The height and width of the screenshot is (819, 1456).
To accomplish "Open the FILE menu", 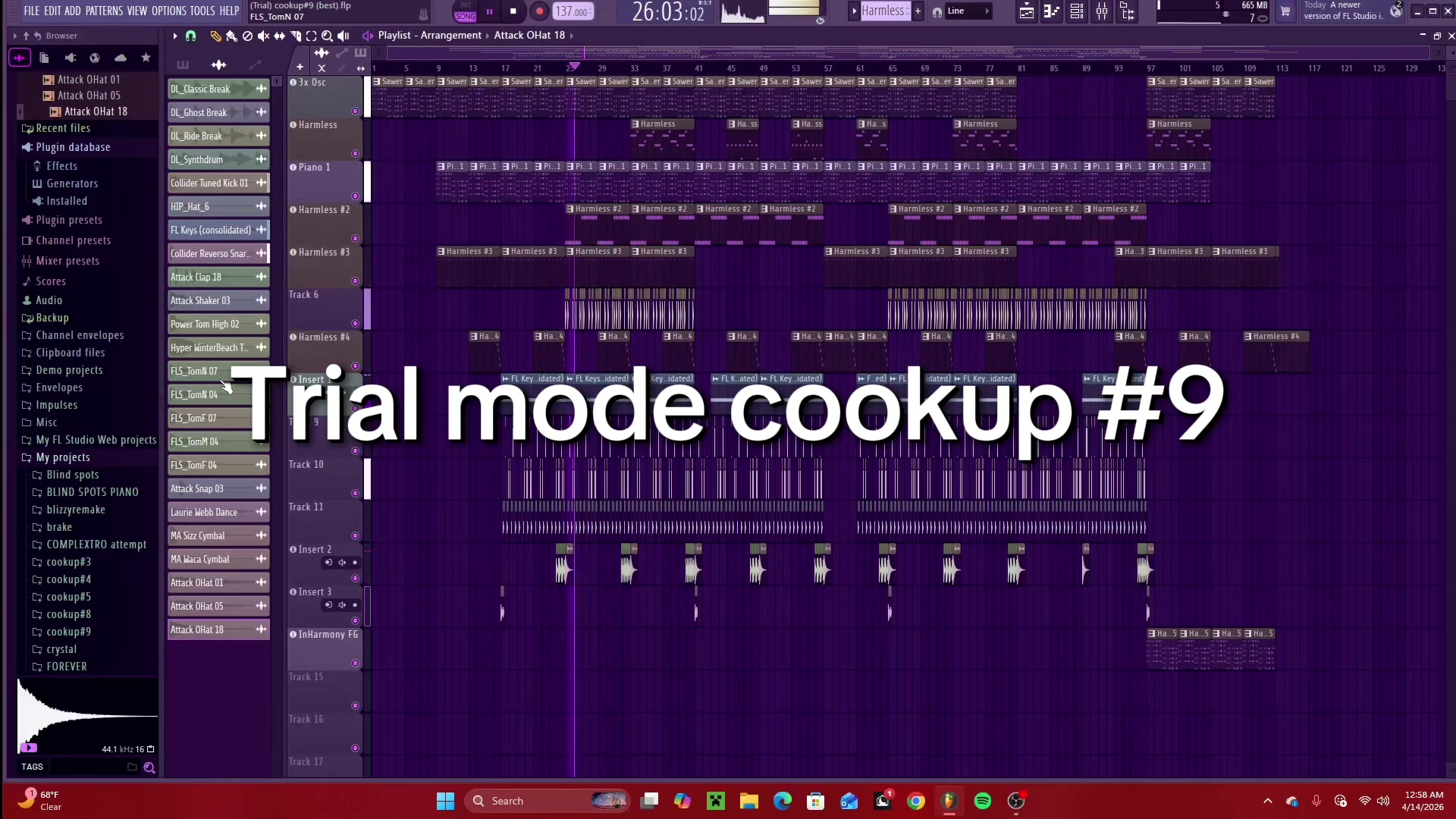I will tap(32, 11).
